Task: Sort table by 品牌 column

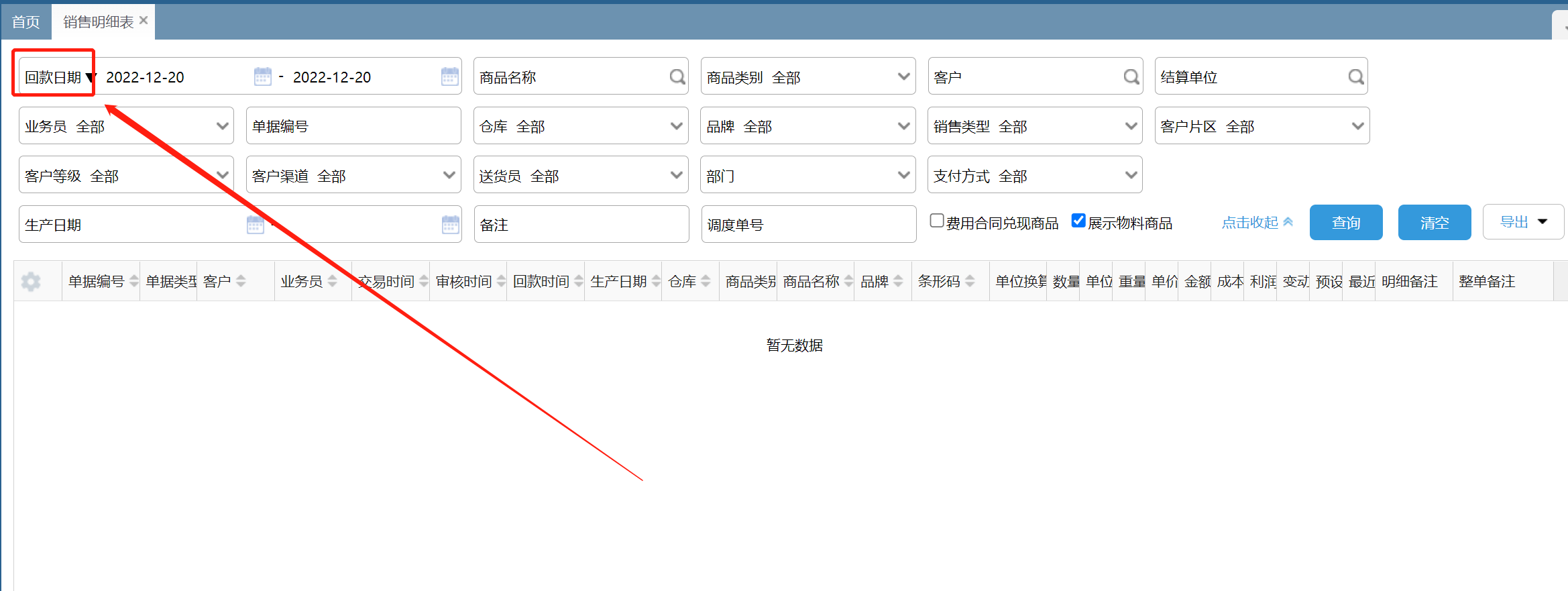Action: coord(898,281)
